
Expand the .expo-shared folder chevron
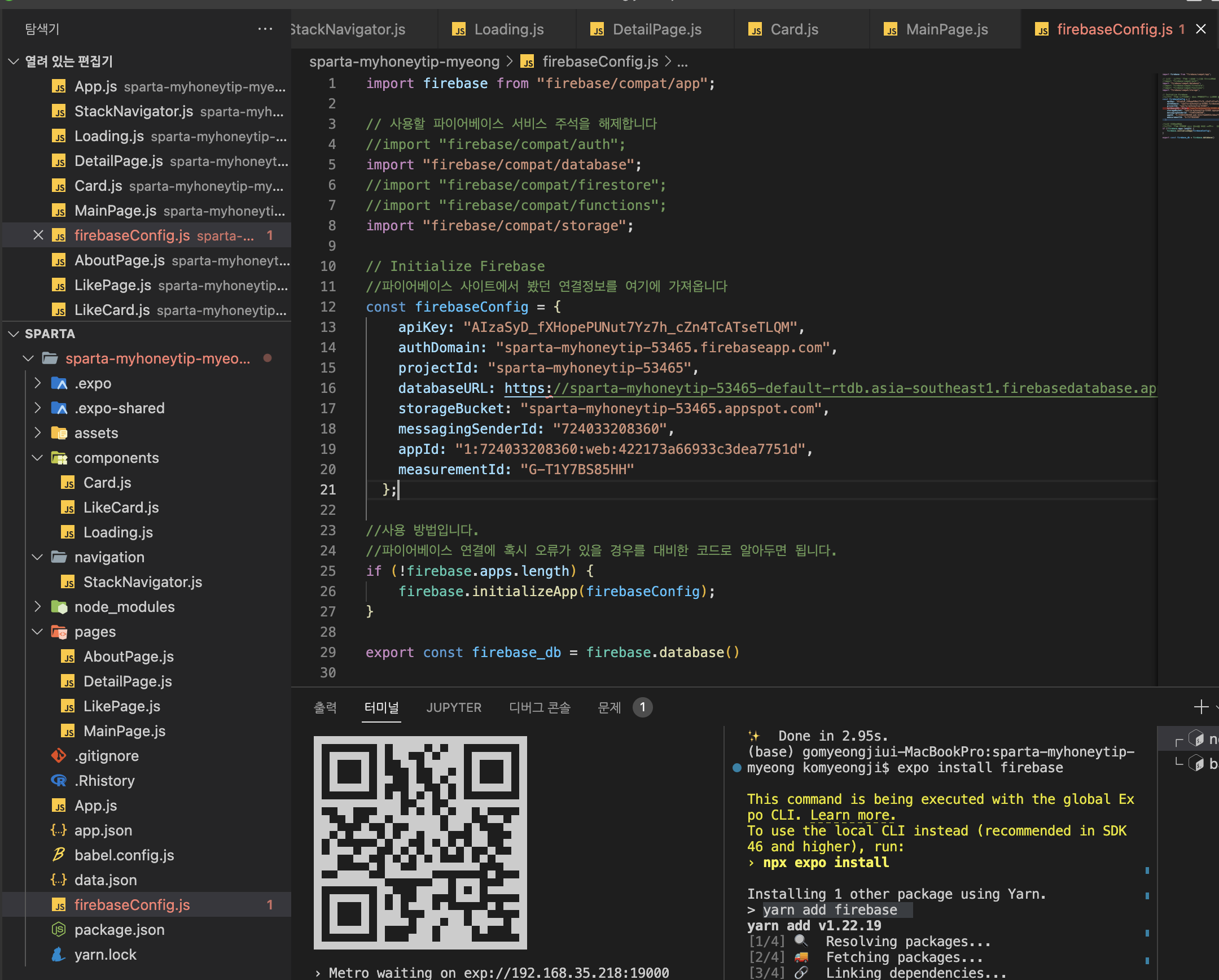tap(37, 408)
